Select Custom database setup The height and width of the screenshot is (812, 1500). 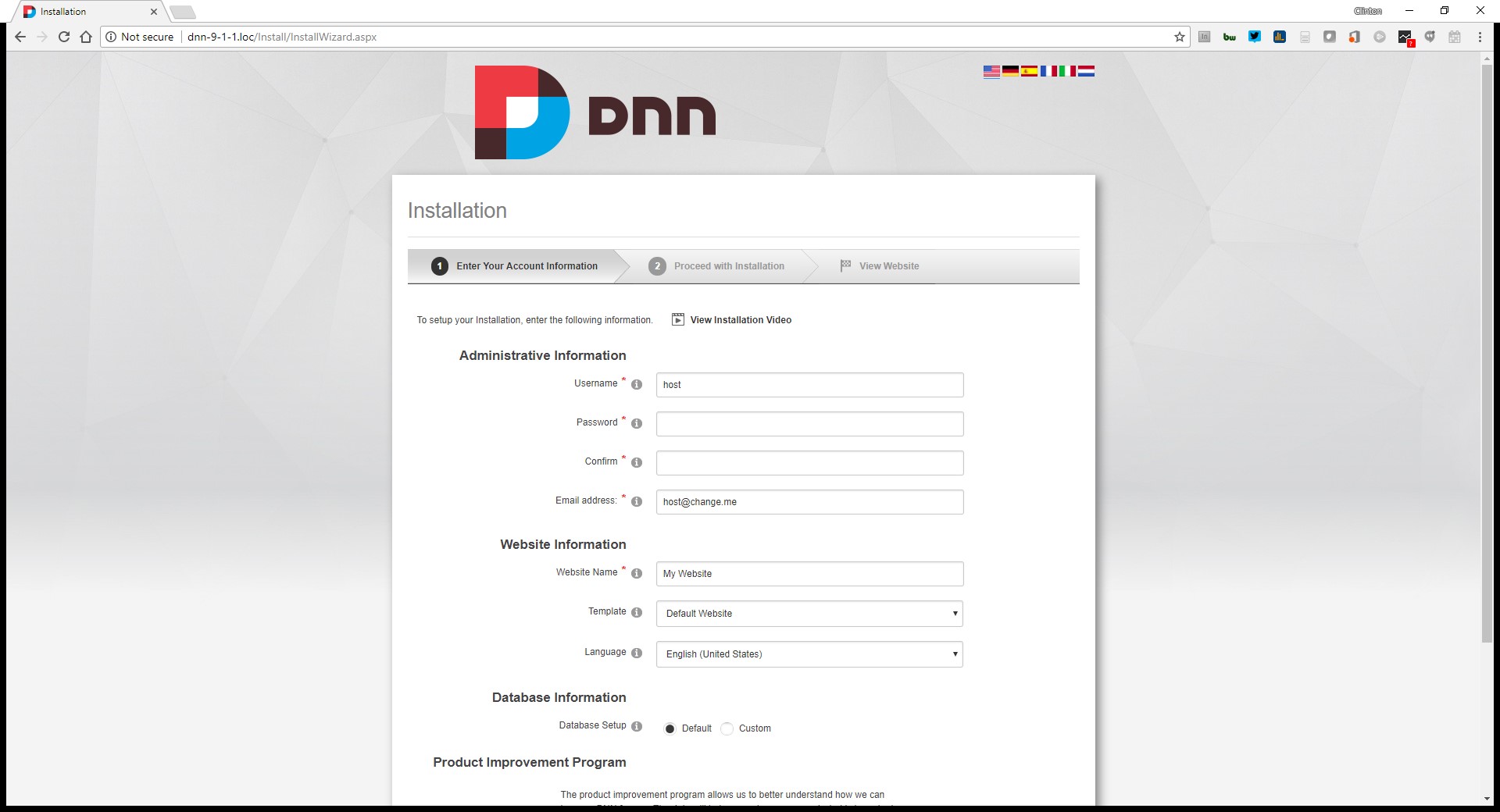727,728
